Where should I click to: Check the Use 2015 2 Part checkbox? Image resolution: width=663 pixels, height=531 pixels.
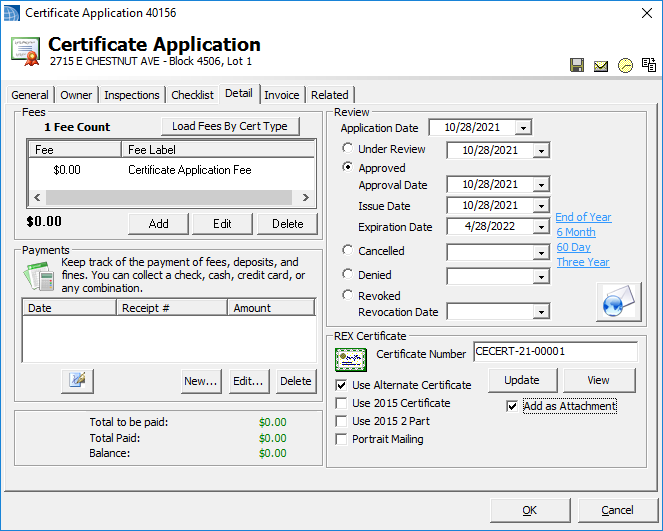[341, 421]
